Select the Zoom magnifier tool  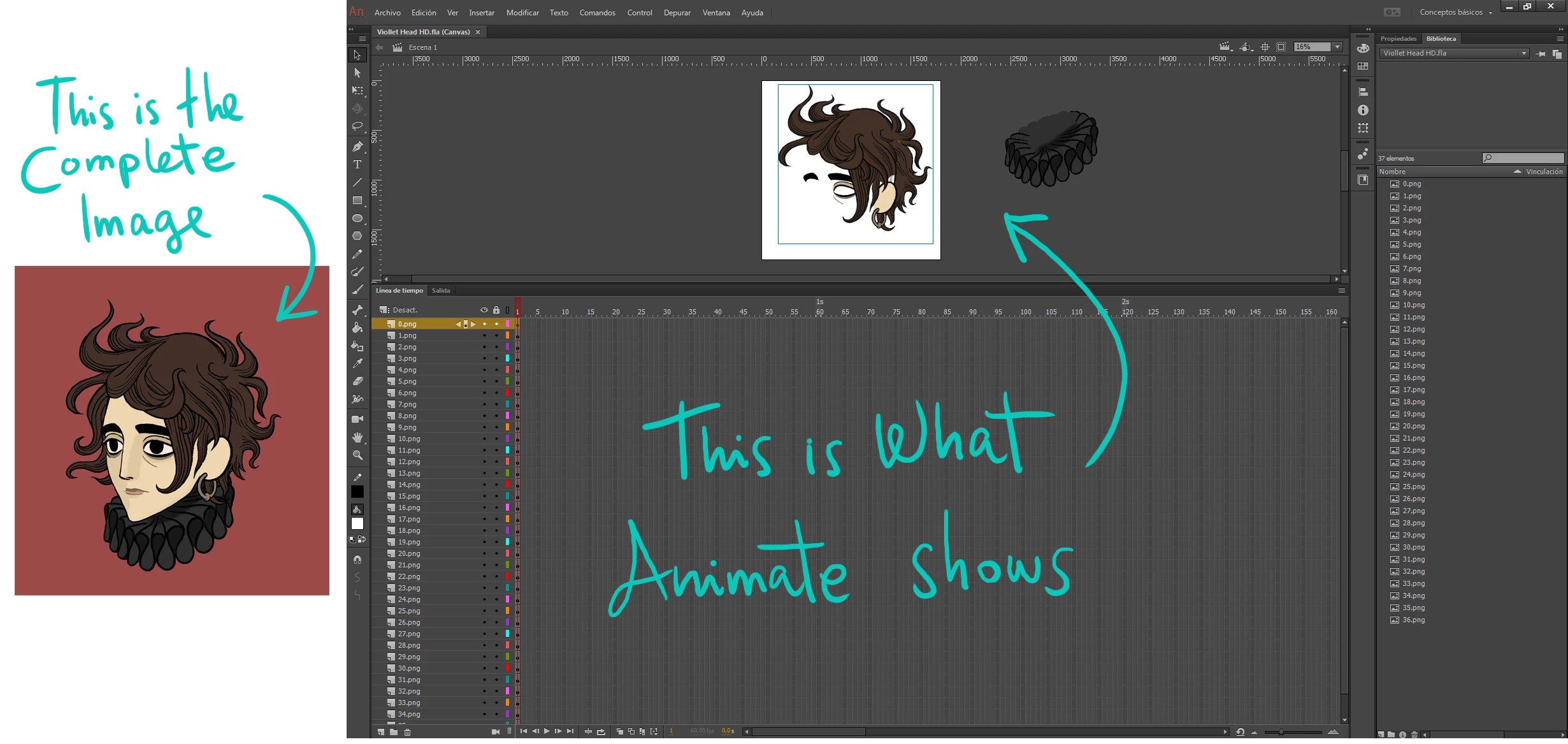[x=357, y=455]
